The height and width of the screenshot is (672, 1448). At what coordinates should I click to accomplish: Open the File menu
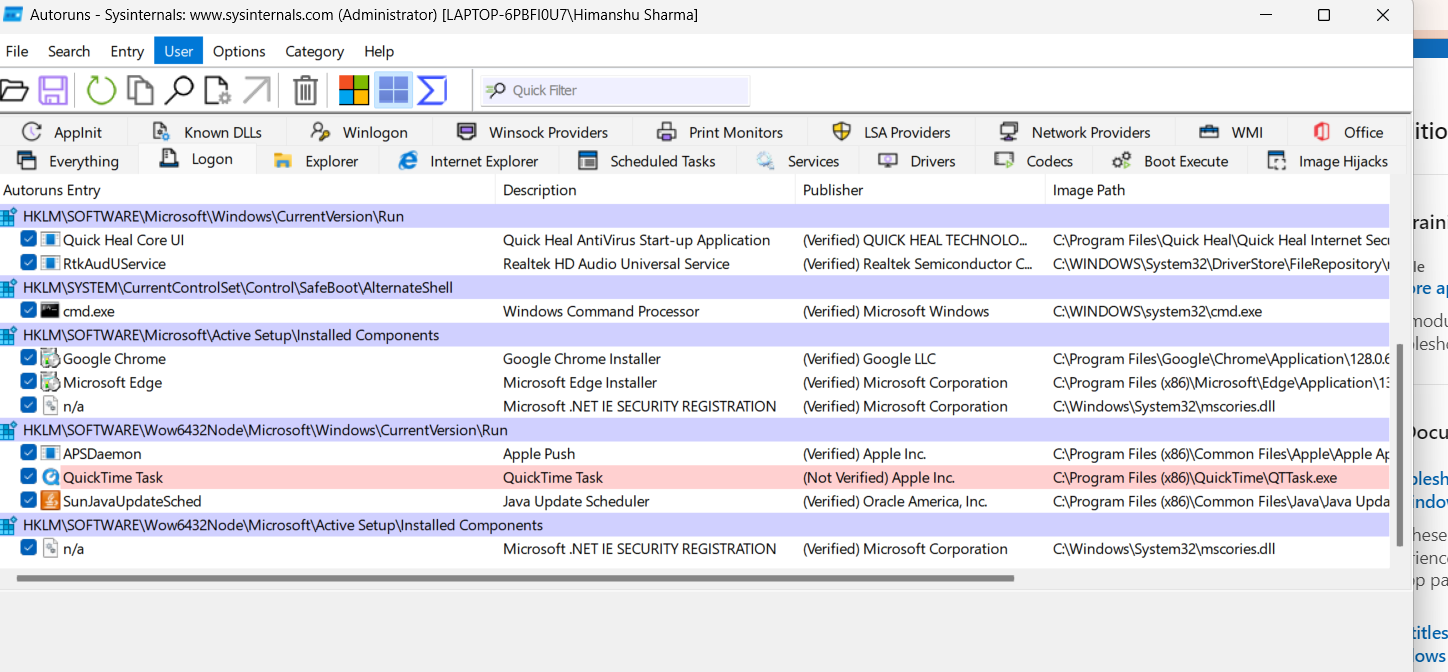point(17,51)
